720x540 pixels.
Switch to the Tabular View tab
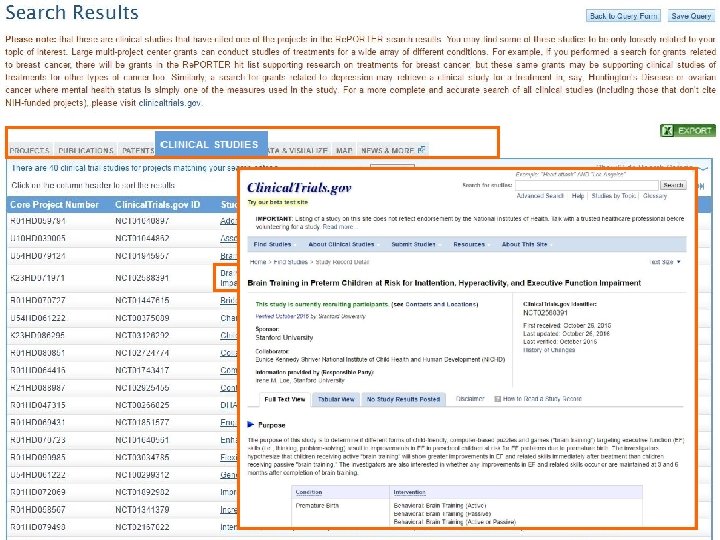(x=336, y=399)
